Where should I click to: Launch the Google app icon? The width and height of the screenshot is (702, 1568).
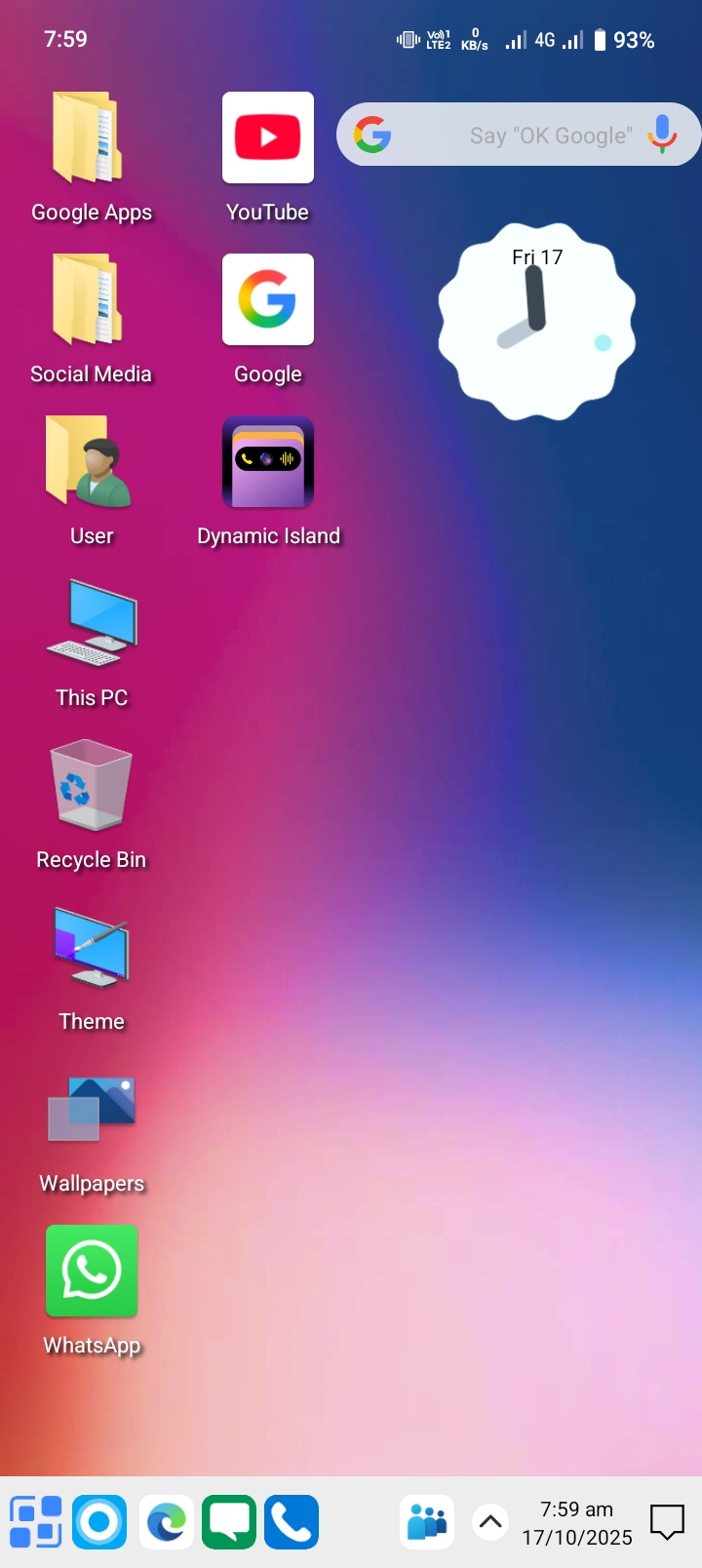pos(267,300)
